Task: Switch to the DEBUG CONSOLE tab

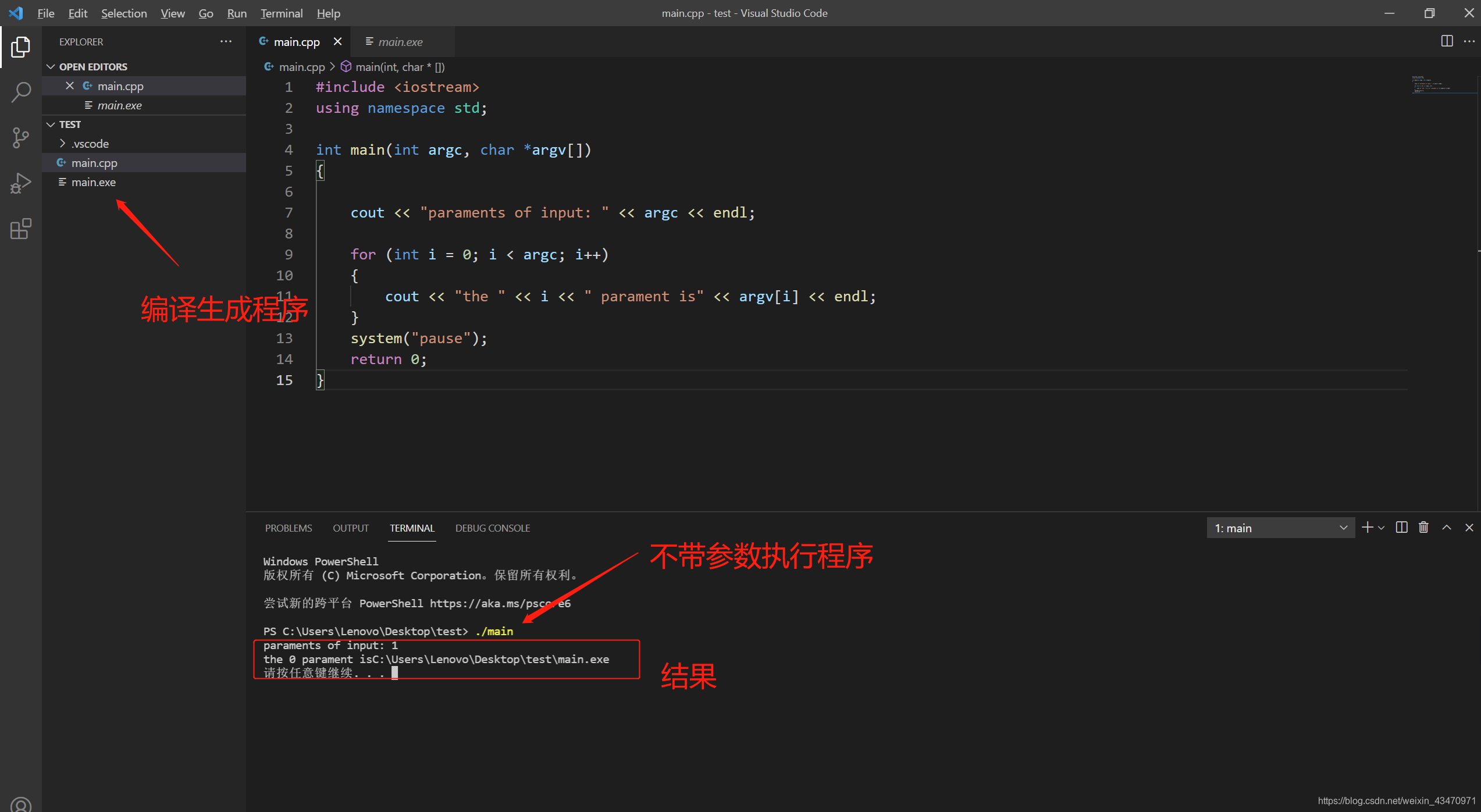Action: [x=492, y=528]
